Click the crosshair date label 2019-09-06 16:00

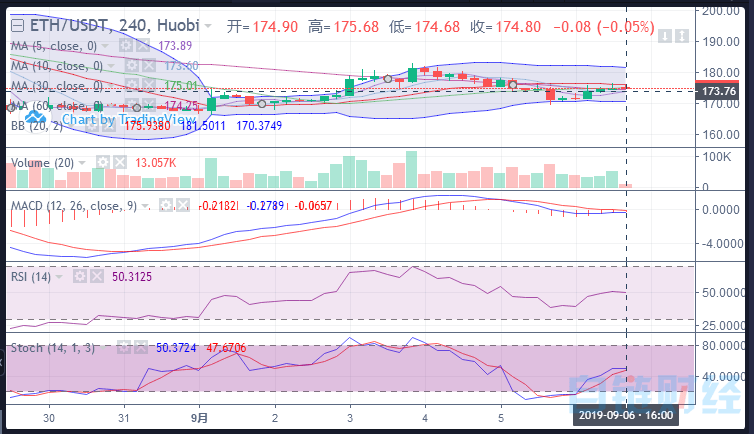pos(626,415)
